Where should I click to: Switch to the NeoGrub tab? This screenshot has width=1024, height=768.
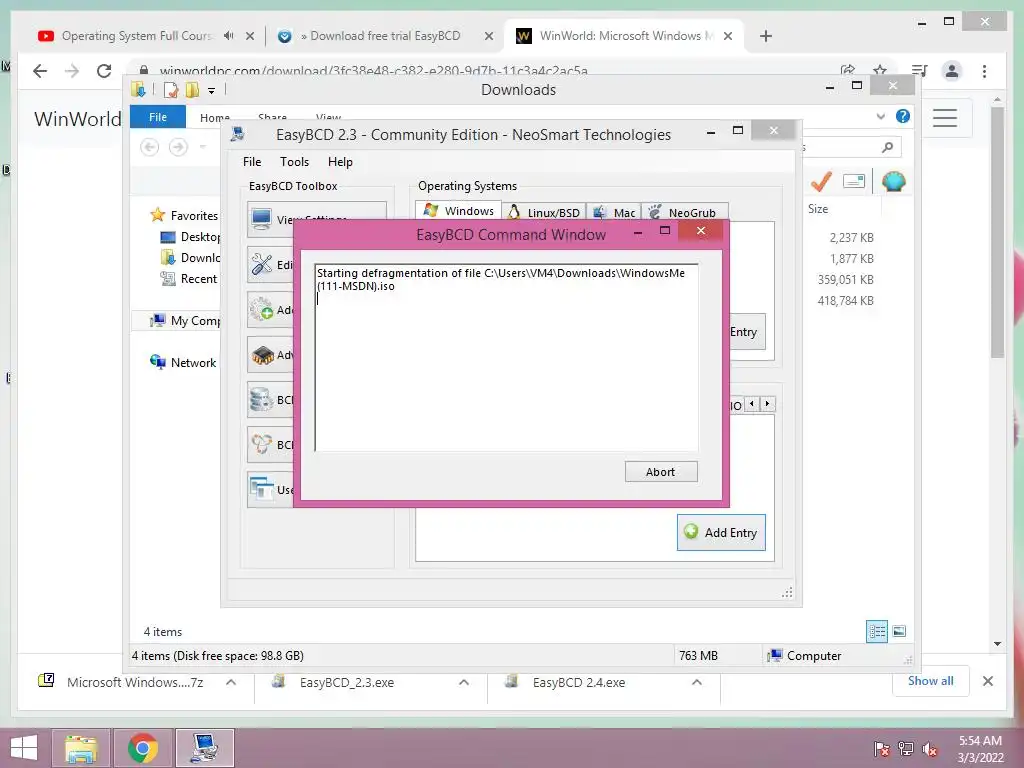coord(684,212)
